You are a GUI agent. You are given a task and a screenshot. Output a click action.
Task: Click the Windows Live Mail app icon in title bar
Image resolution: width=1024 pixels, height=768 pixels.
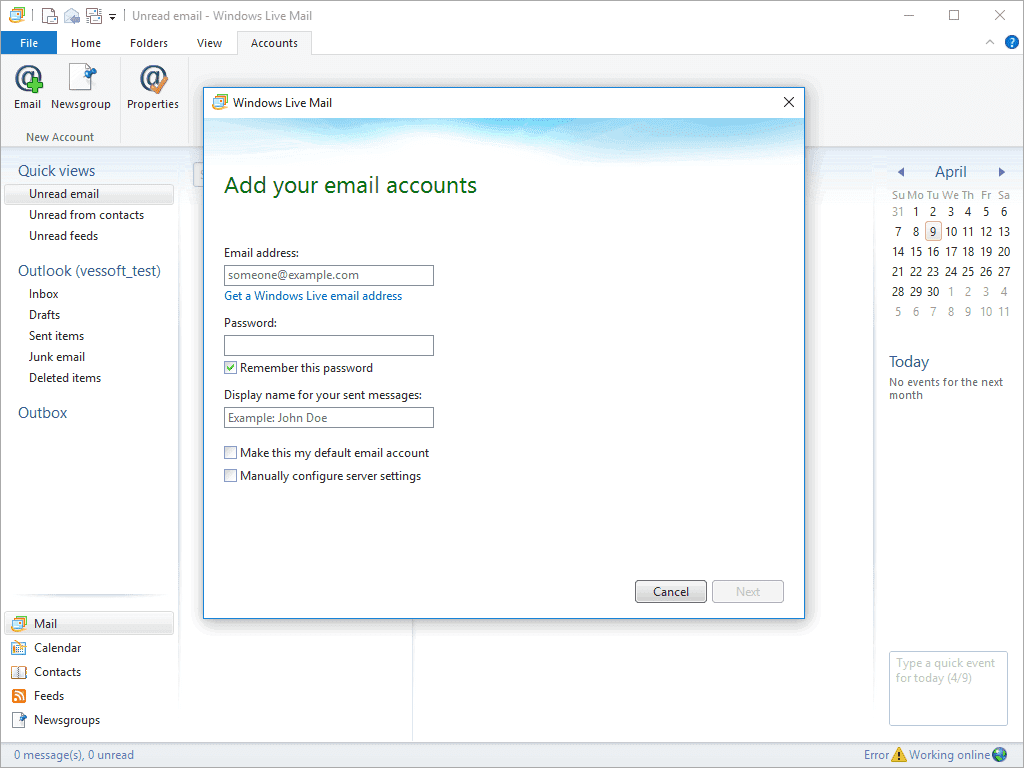pyautogui.click(x=16, y=15)
